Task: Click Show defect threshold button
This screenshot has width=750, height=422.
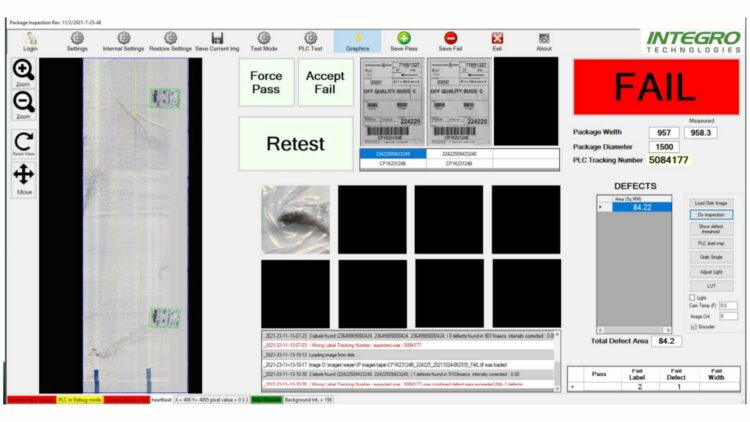Action: pos(711,229)
